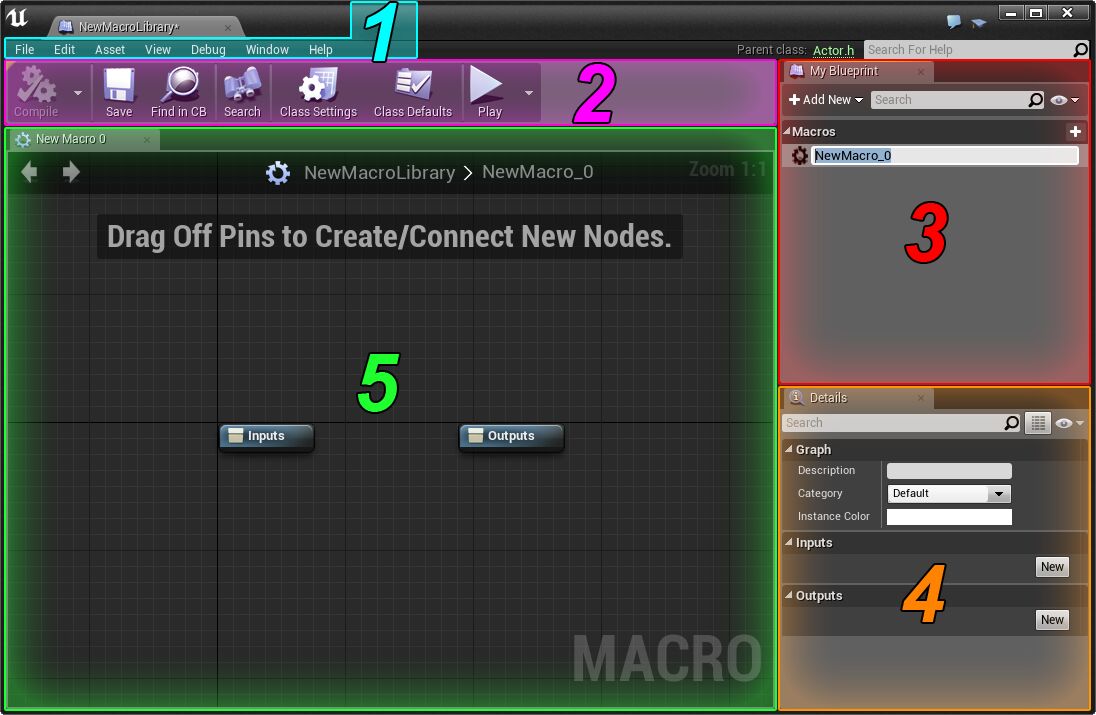Click the NewMacro_0 gear icon in Macros list

point(800,155)
